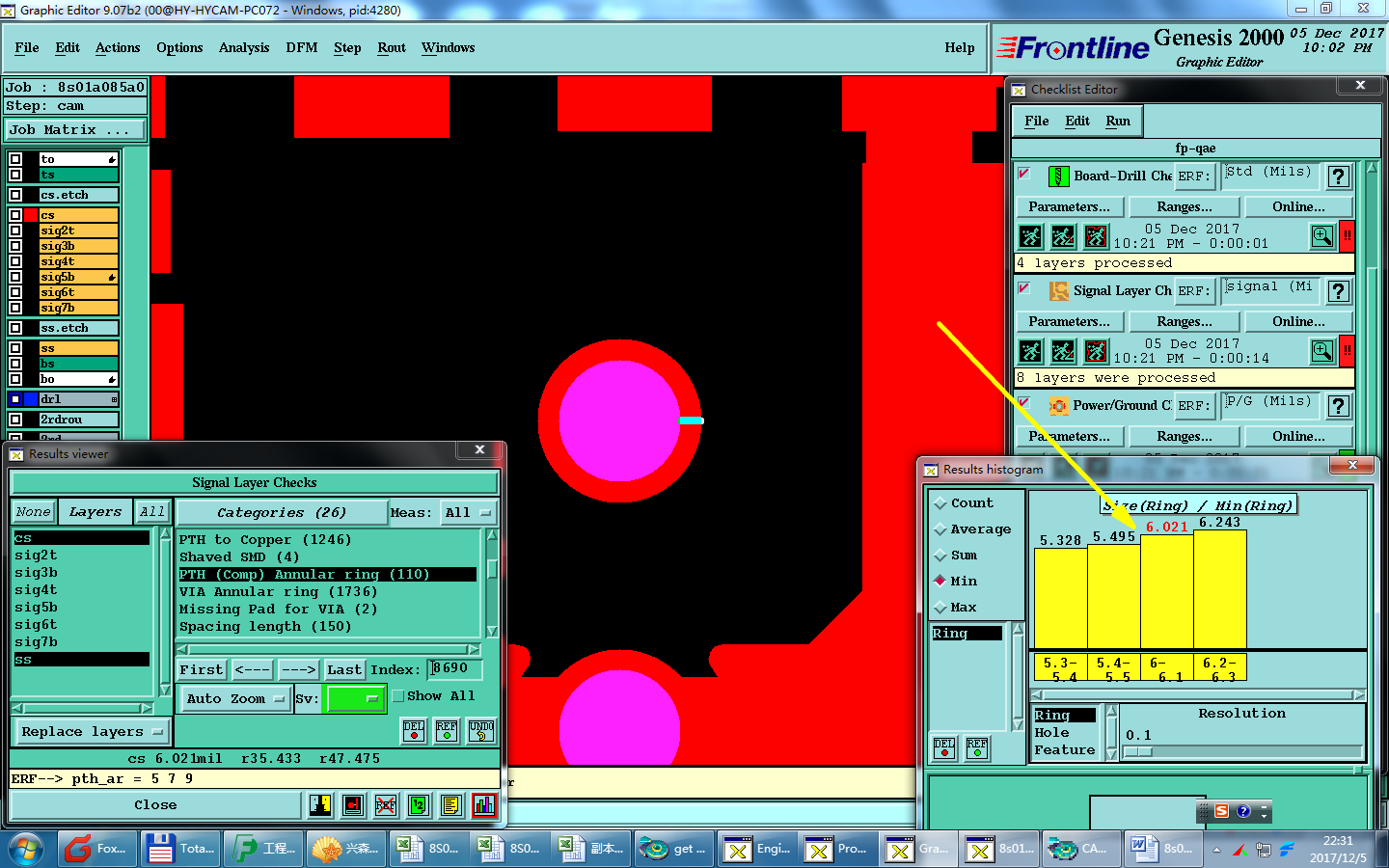This screenshot has width=1389, height=868.
Task: Open Board-Drill results with magnifier icon
Action: (1322, 235)
